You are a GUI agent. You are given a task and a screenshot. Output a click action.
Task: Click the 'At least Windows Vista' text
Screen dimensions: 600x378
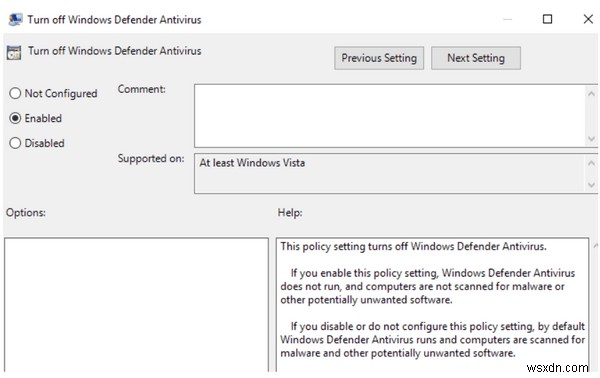coord(252,163)
